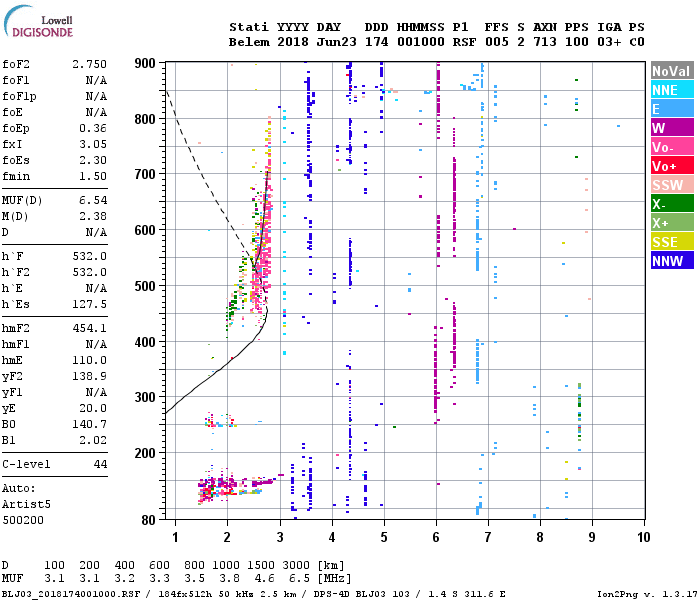Click the 80 km height axis label
The height and width of the screenshot is (600, 700).
coord(148,520)
